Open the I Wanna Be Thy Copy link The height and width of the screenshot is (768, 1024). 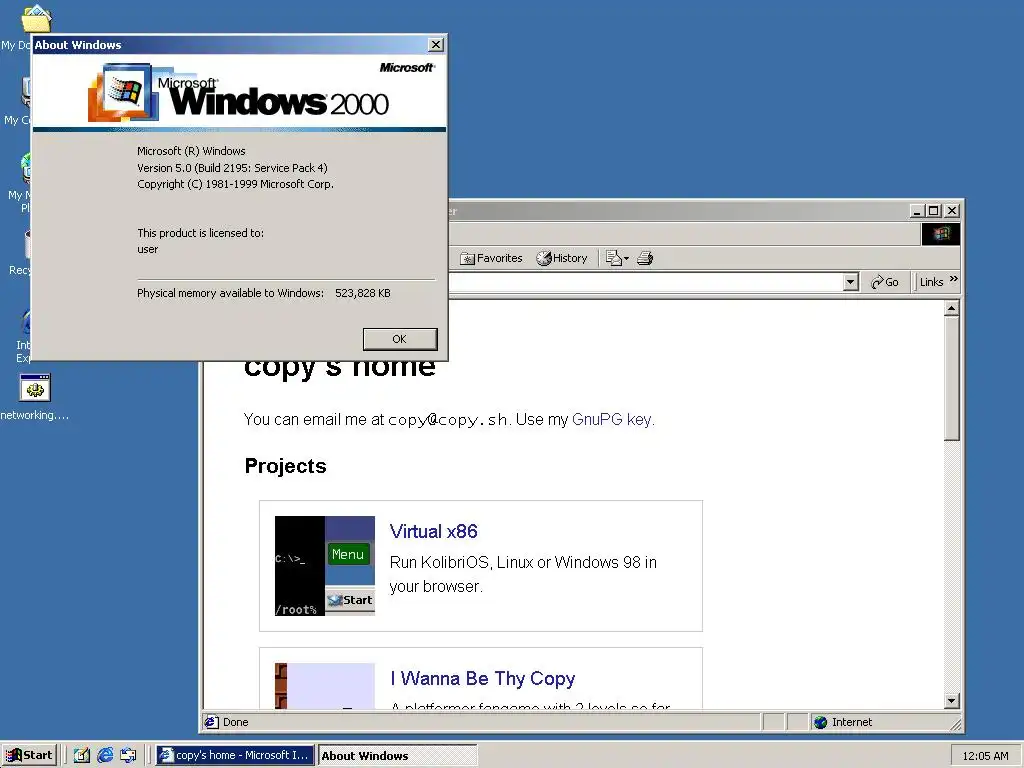pos(483,679)
